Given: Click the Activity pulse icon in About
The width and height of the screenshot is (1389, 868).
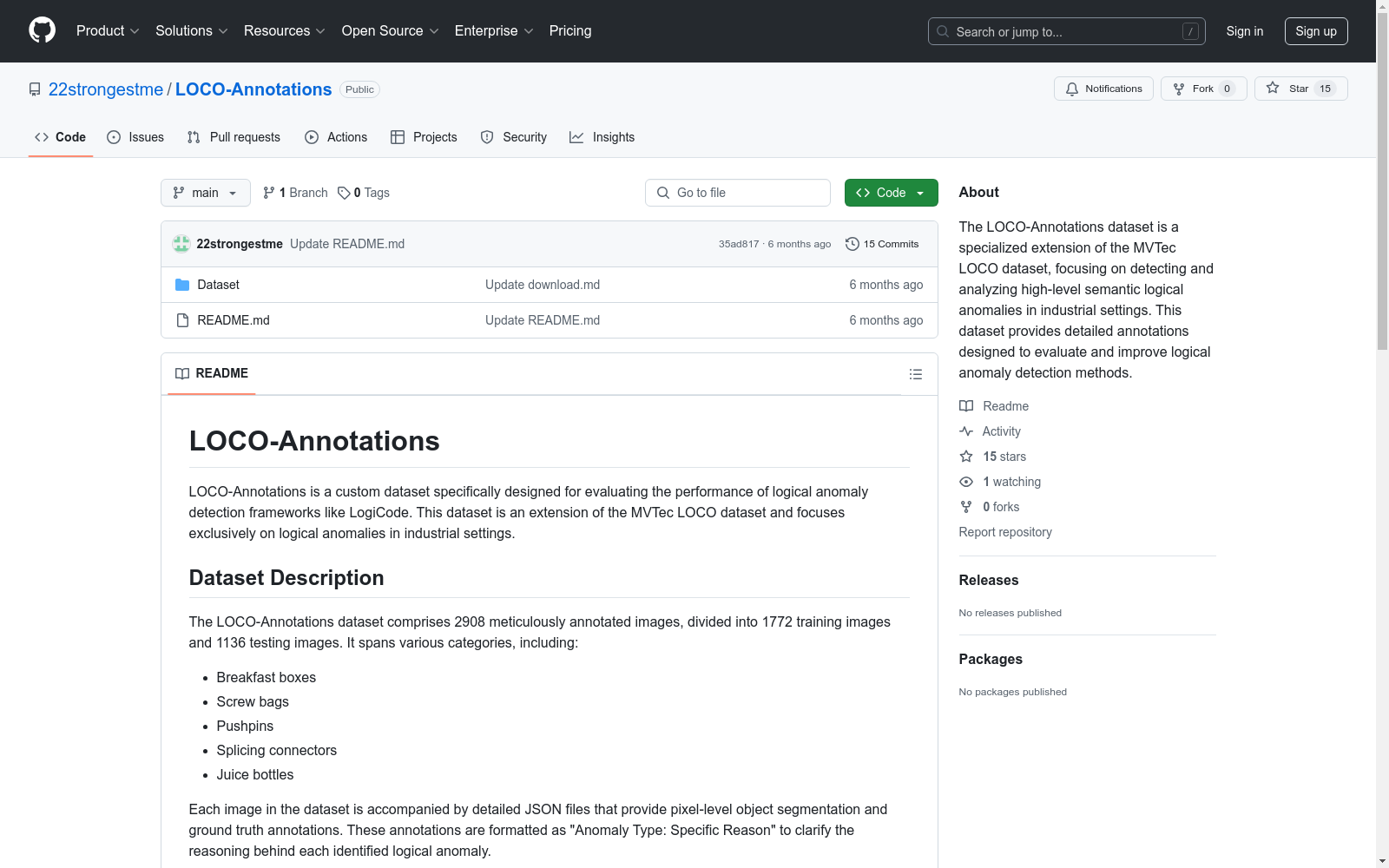Looking at the screenshot, I should tap(966, 431).
